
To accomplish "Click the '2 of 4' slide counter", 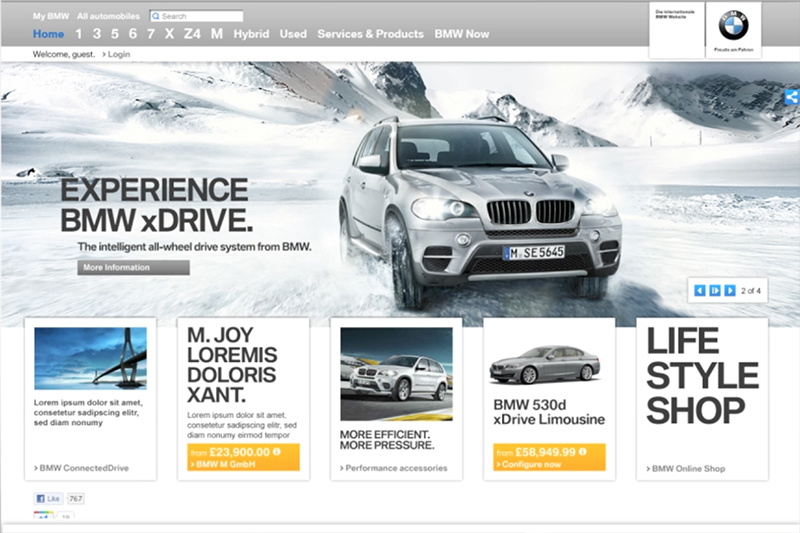I will point(751,291).
